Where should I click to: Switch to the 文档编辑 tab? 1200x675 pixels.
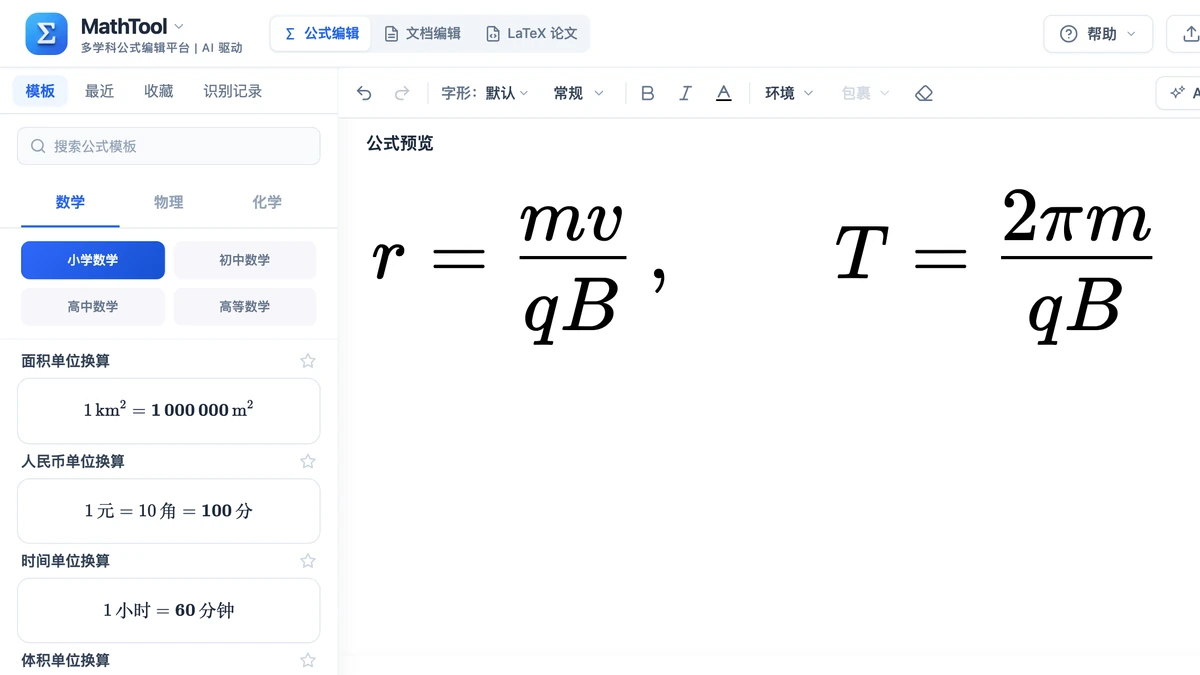pos(422,33)
